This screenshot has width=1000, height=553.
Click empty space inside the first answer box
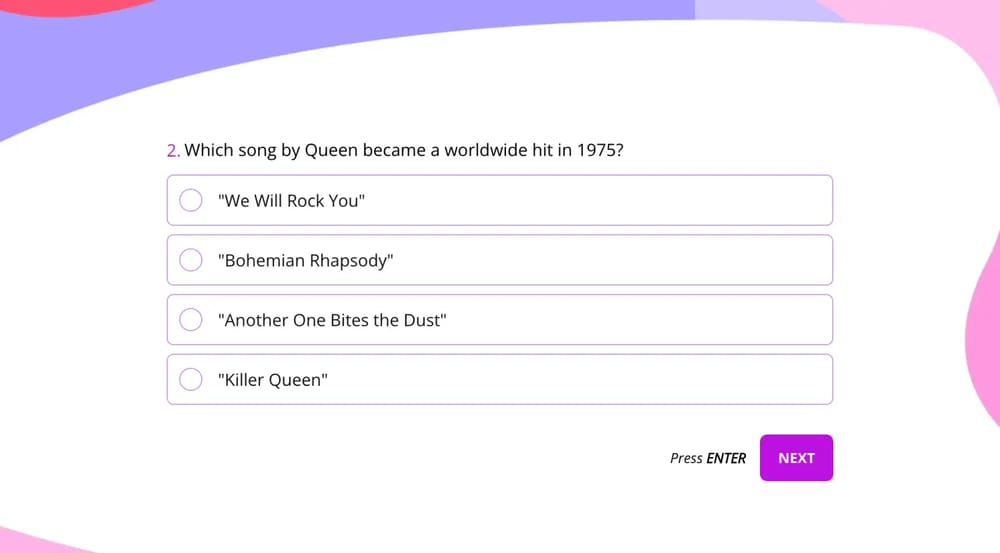click(600, 201)
